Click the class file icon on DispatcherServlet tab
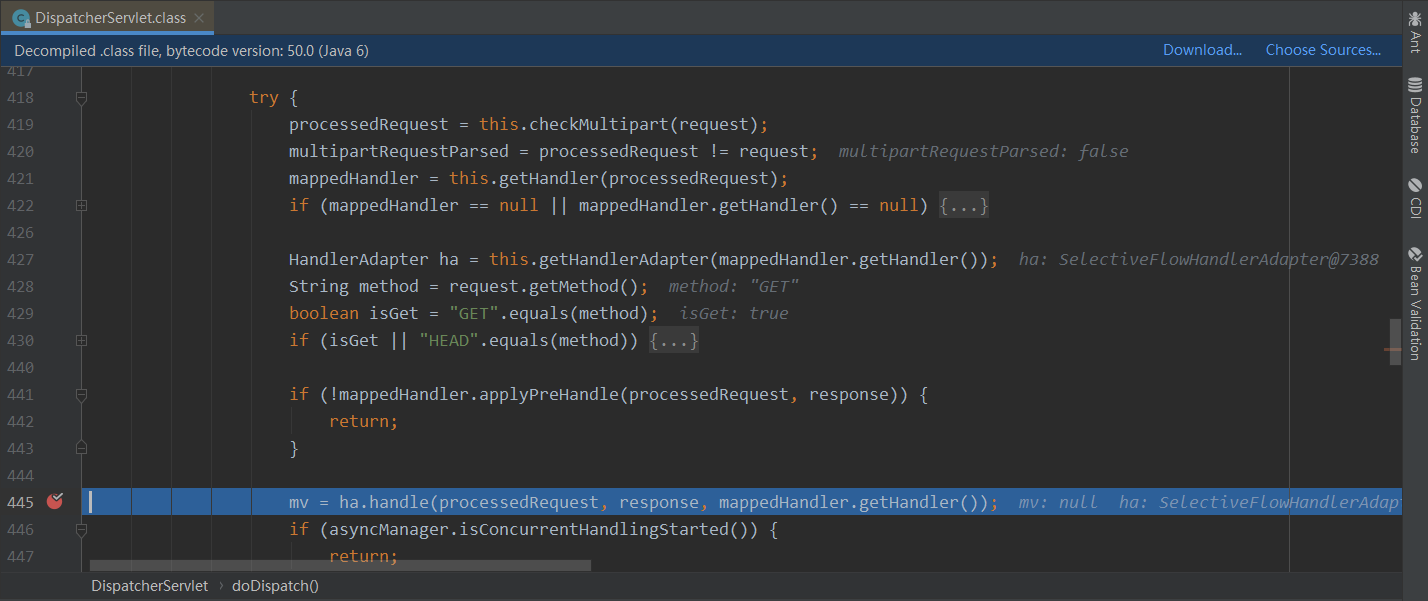Image resolution: width=1428 pixels, height=601 pixels. click(20, 18)
